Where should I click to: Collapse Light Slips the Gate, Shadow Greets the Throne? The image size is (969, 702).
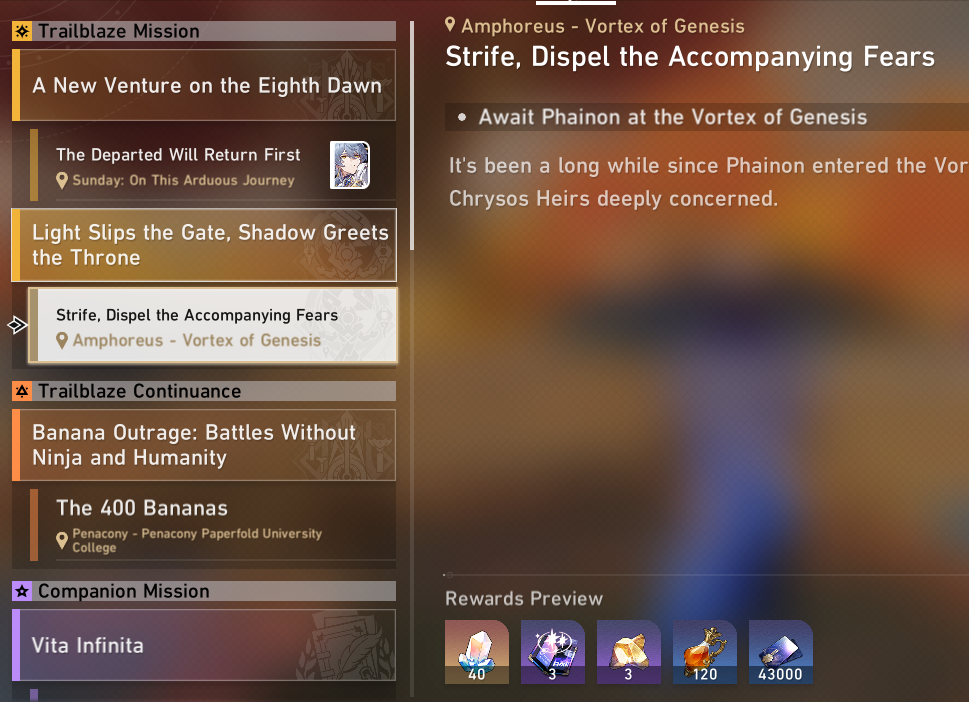click(204, 245)
